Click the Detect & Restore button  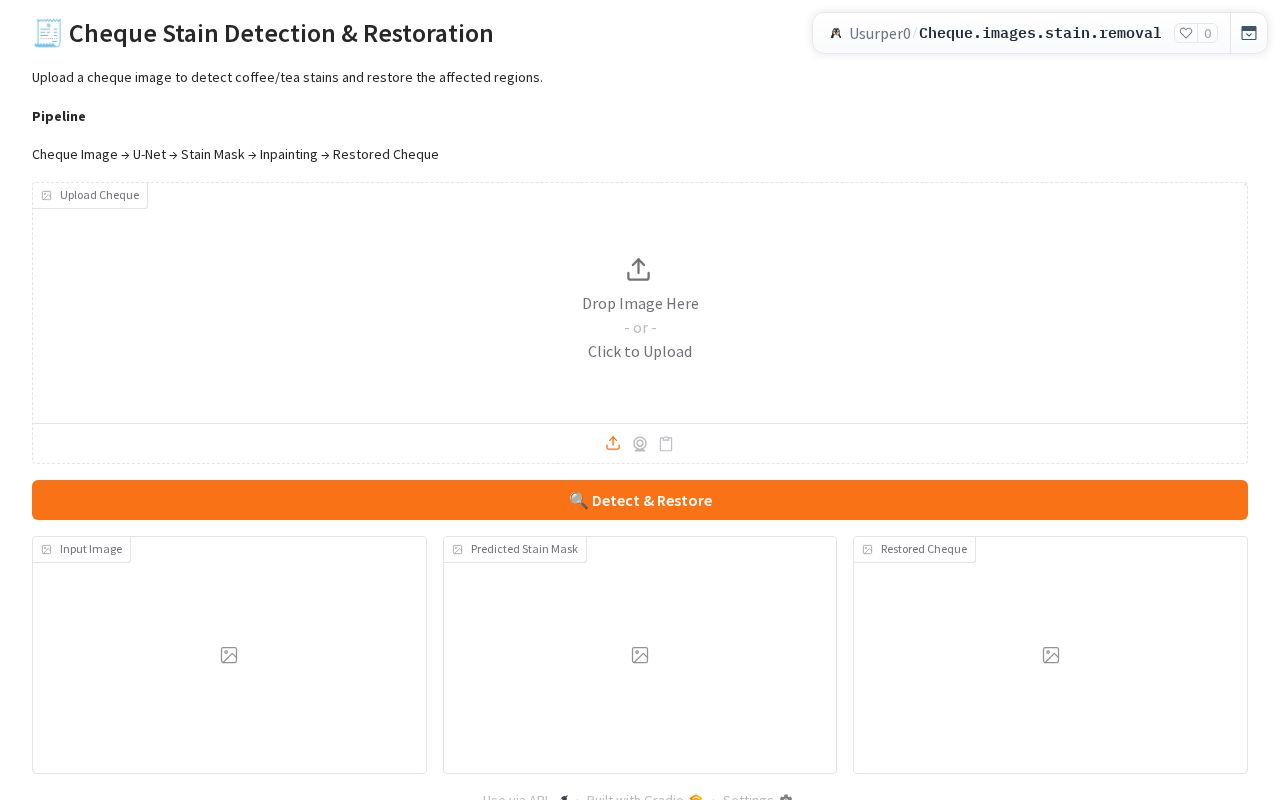click(x=640, y=500)
